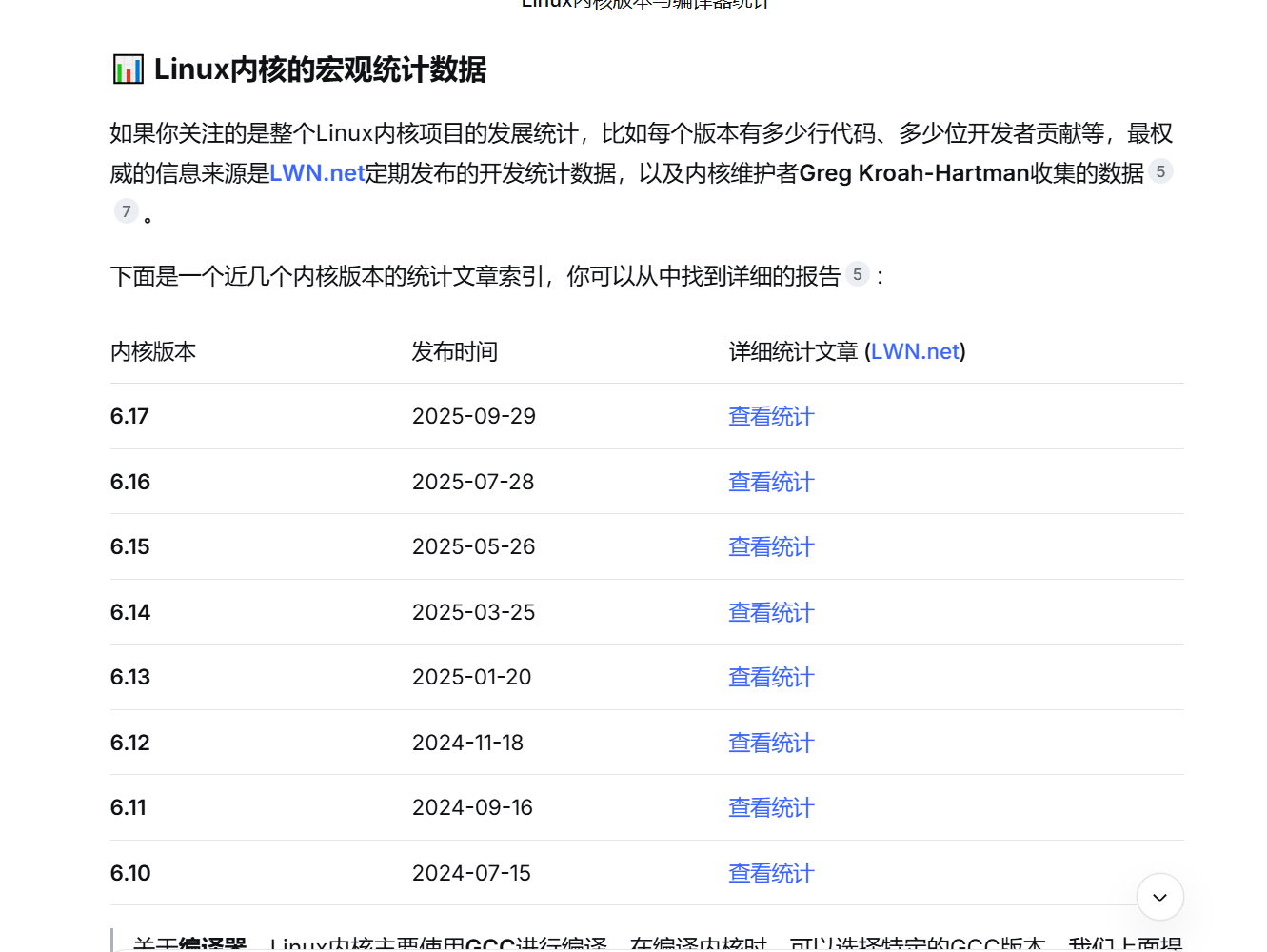Click 查看统计 for kernel 6.10

771,873
